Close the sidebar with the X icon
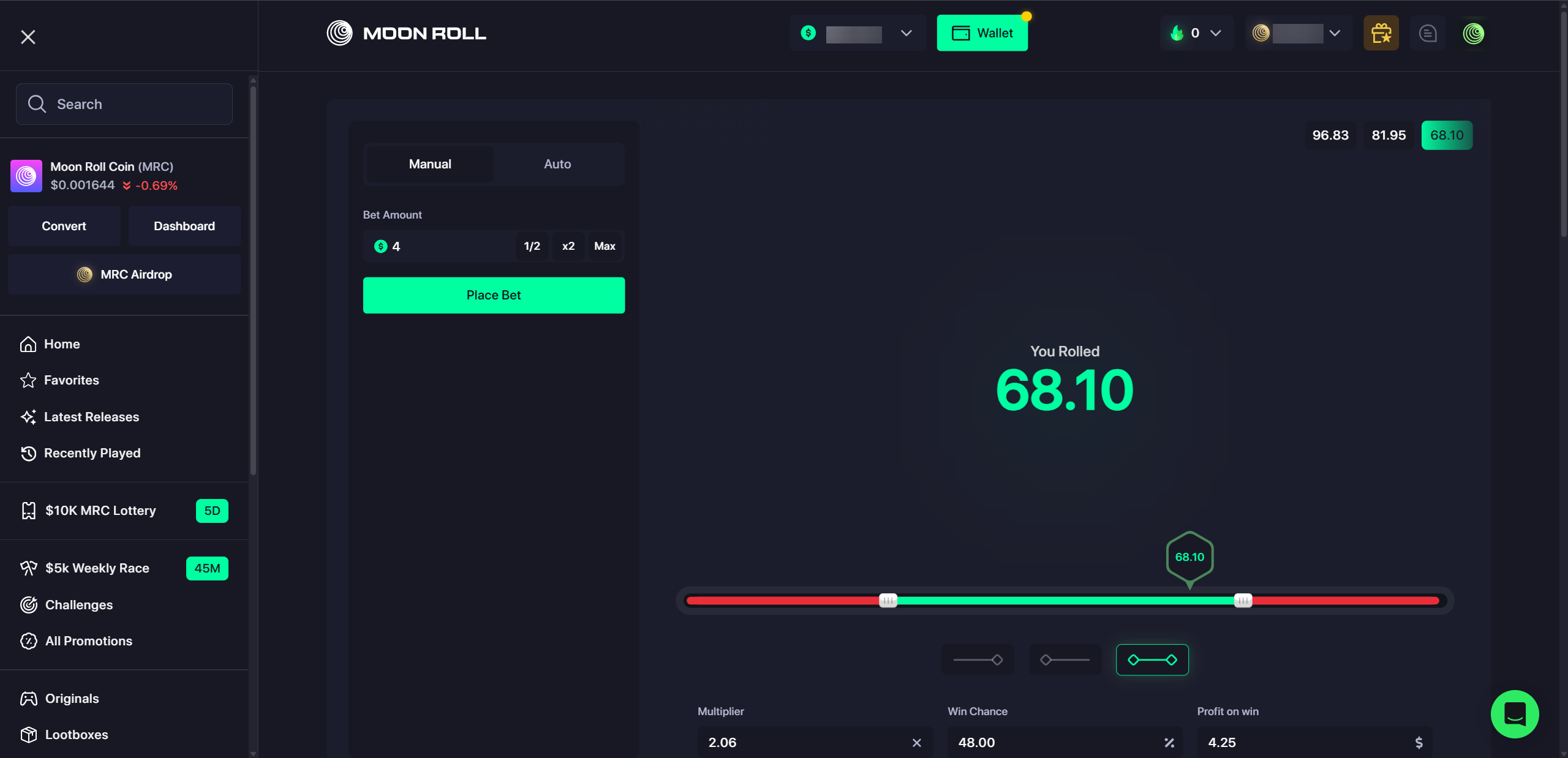The width and height of the screenshot is (1568, 758). tap(28, 37)
